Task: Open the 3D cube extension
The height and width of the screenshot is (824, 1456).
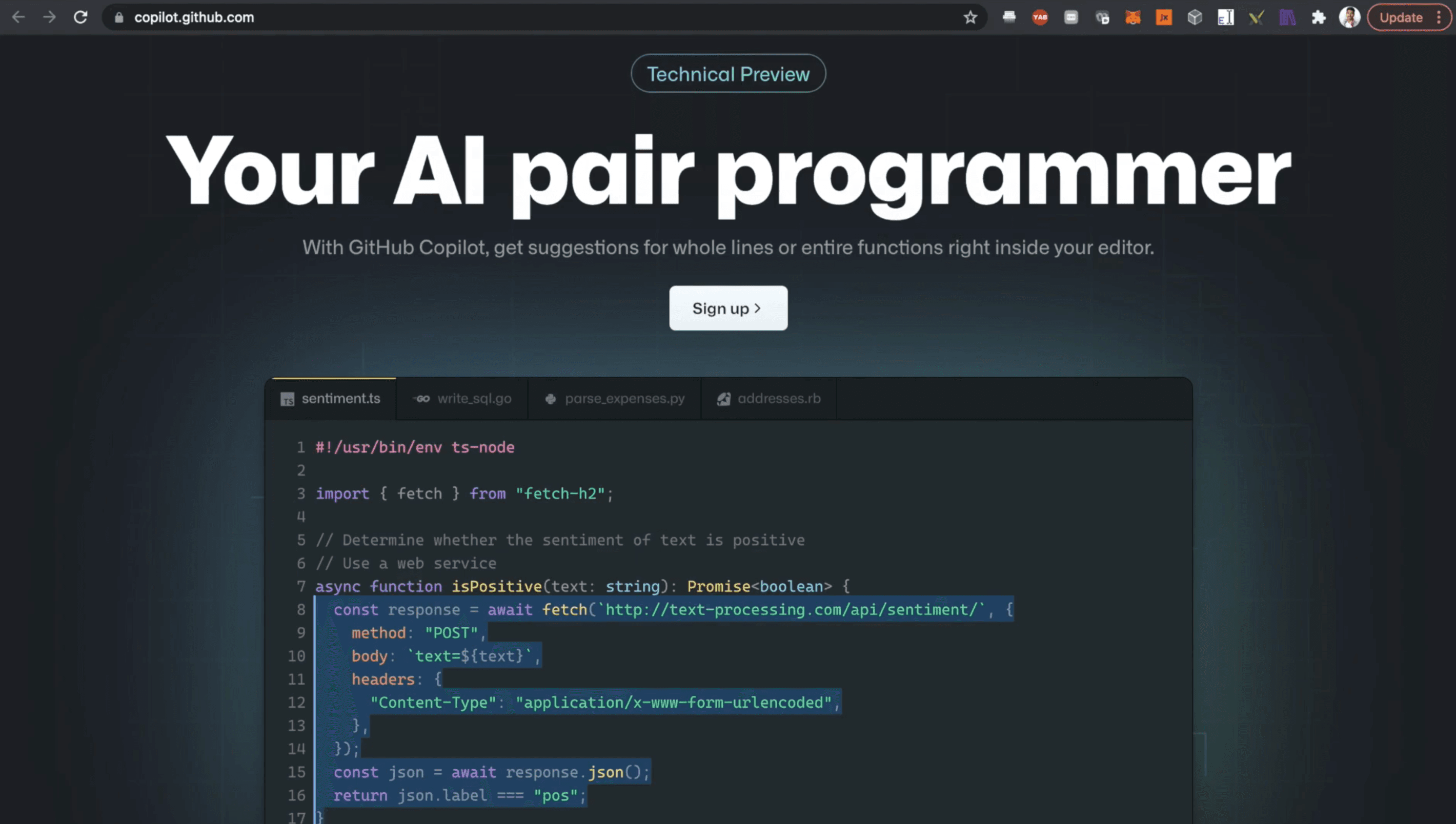Action: tap(1195, 17)
